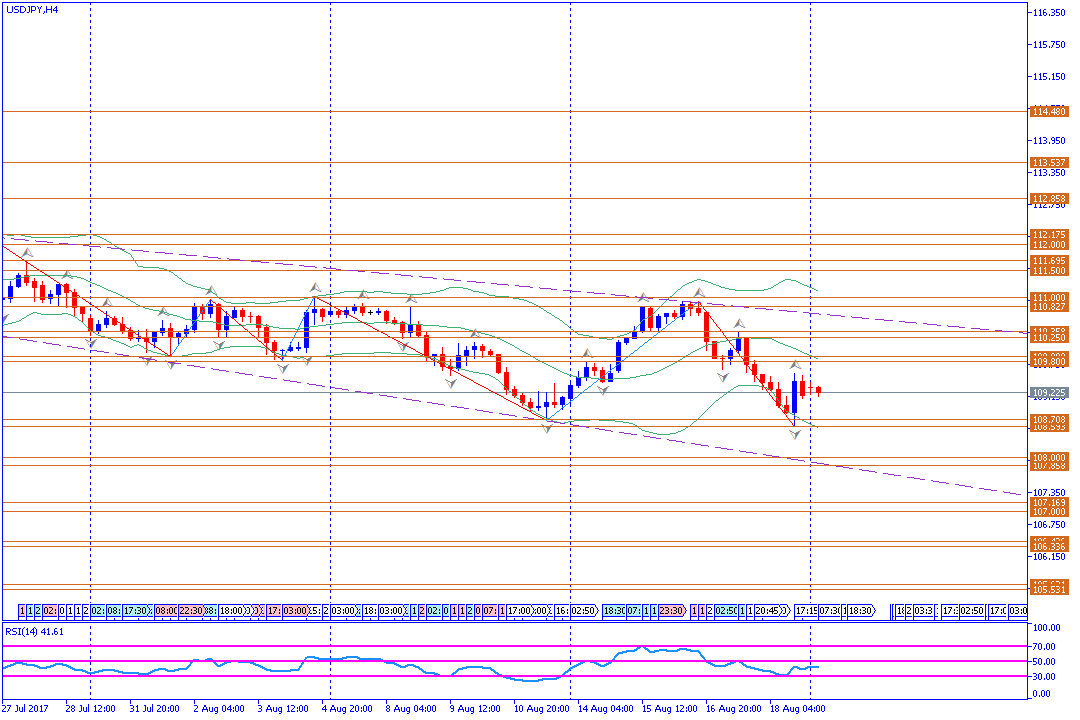Open the 17:15 news event marker

pos(806,610)
